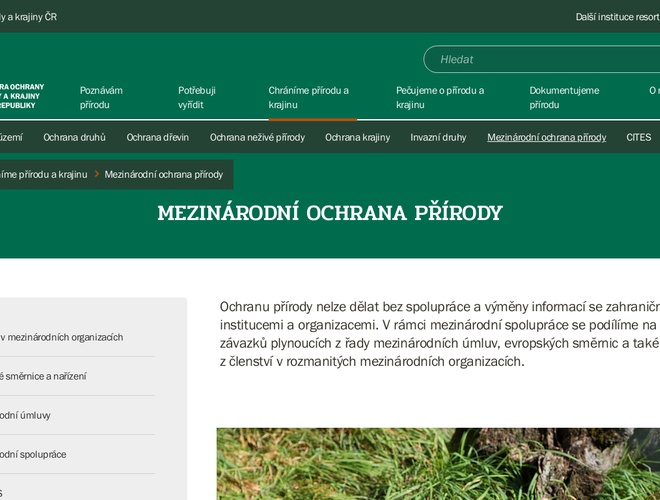Click the agency logo in the header
The width and height of the screenshot is (660, 500).
(x=20, y=96)
